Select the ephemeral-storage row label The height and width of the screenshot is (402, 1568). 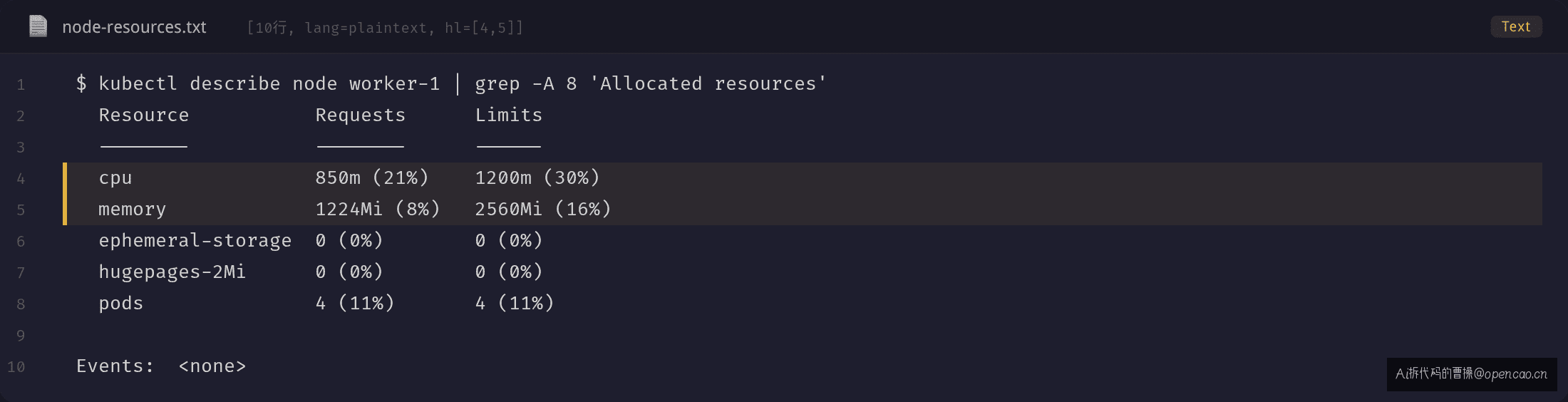pyautogui.click(x=195, y=241)
